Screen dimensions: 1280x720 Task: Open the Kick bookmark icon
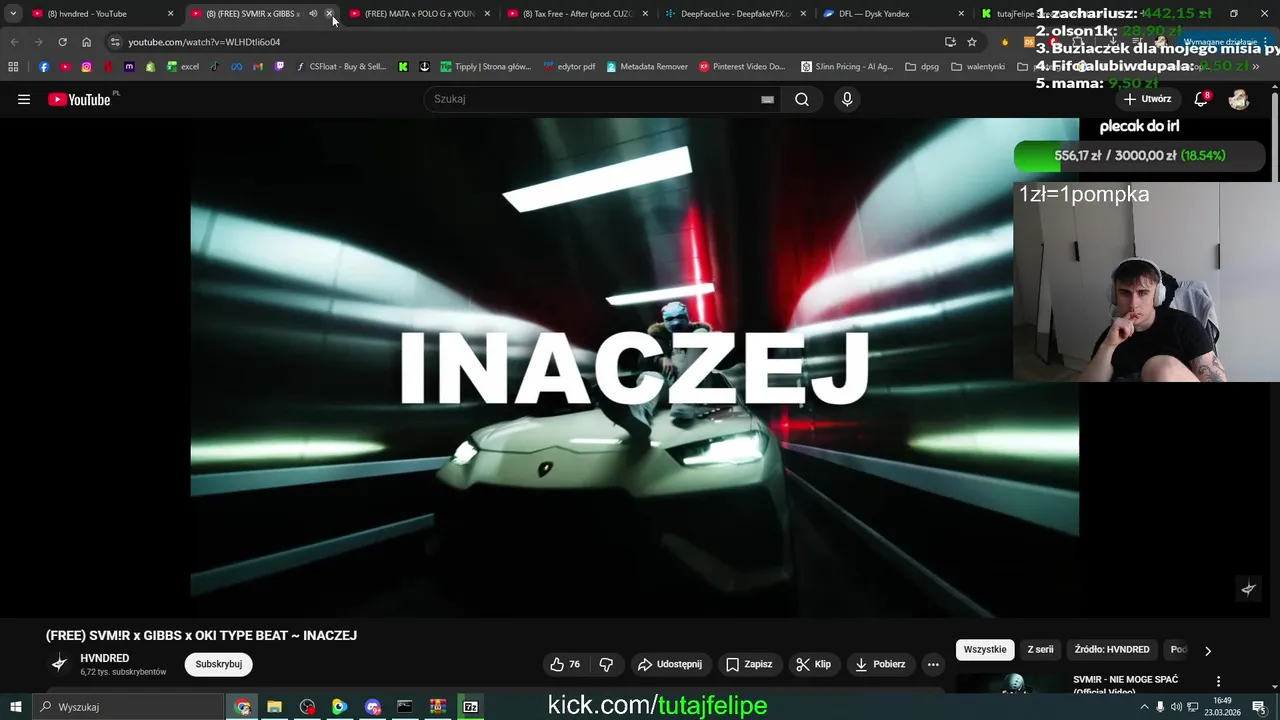403,67
